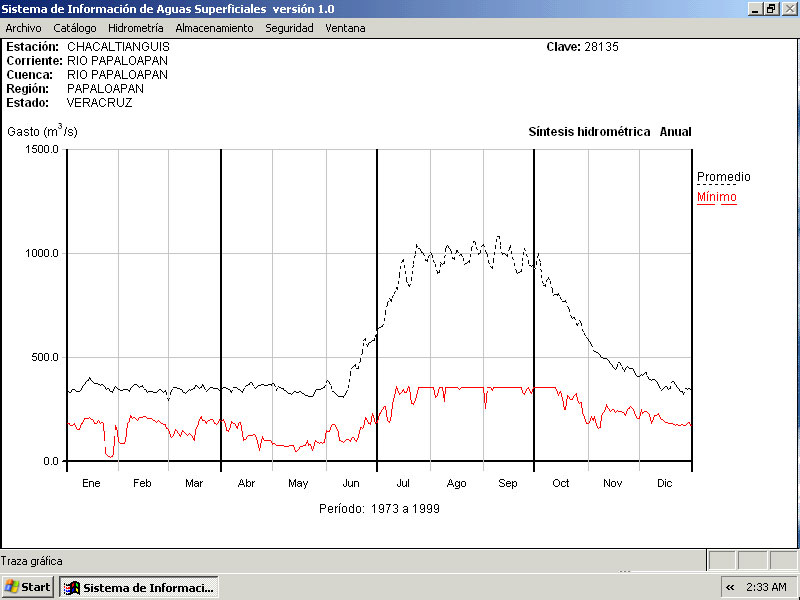This screenshot has height=600, width=800.
Task: Select Sistema de Informaci... taskbar button
Action: tap(138, 587)
